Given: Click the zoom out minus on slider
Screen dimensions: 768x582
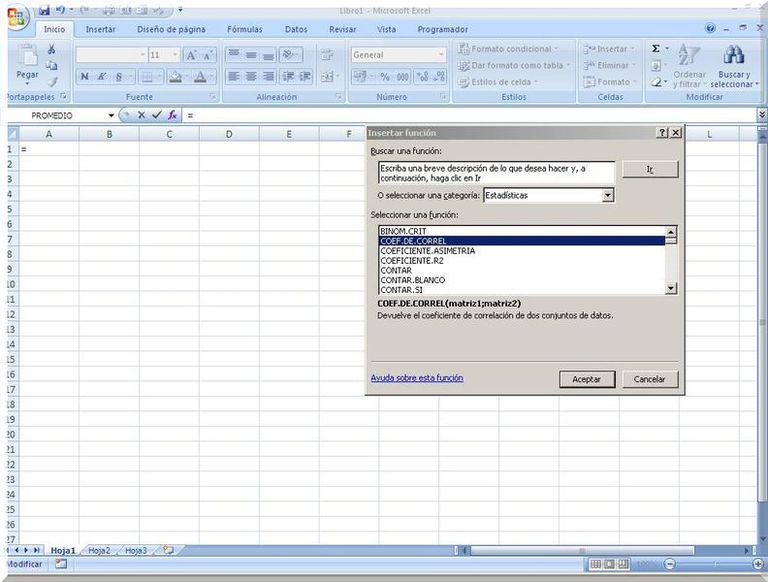Looking at the screenshot, I should point(670,564).
